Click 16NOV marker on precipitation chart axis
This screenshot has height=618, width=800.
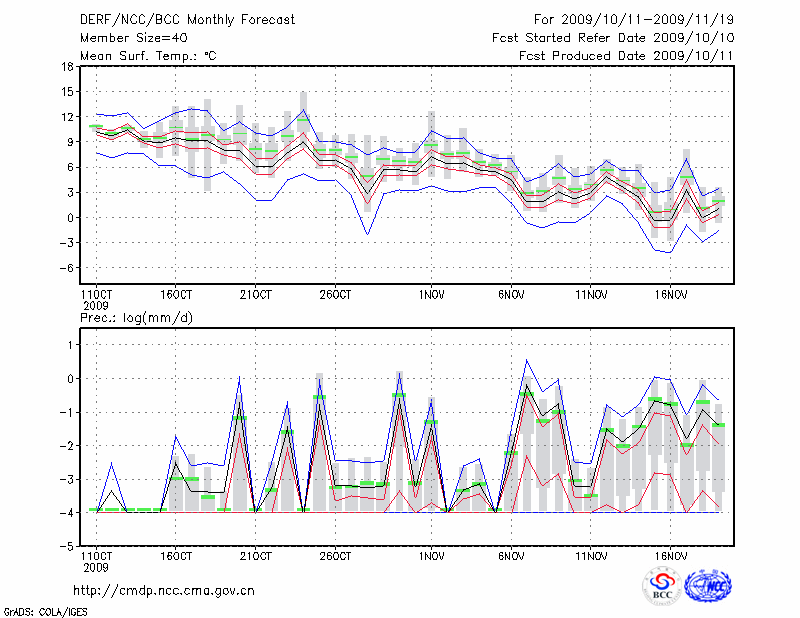[x=670, y=555]
